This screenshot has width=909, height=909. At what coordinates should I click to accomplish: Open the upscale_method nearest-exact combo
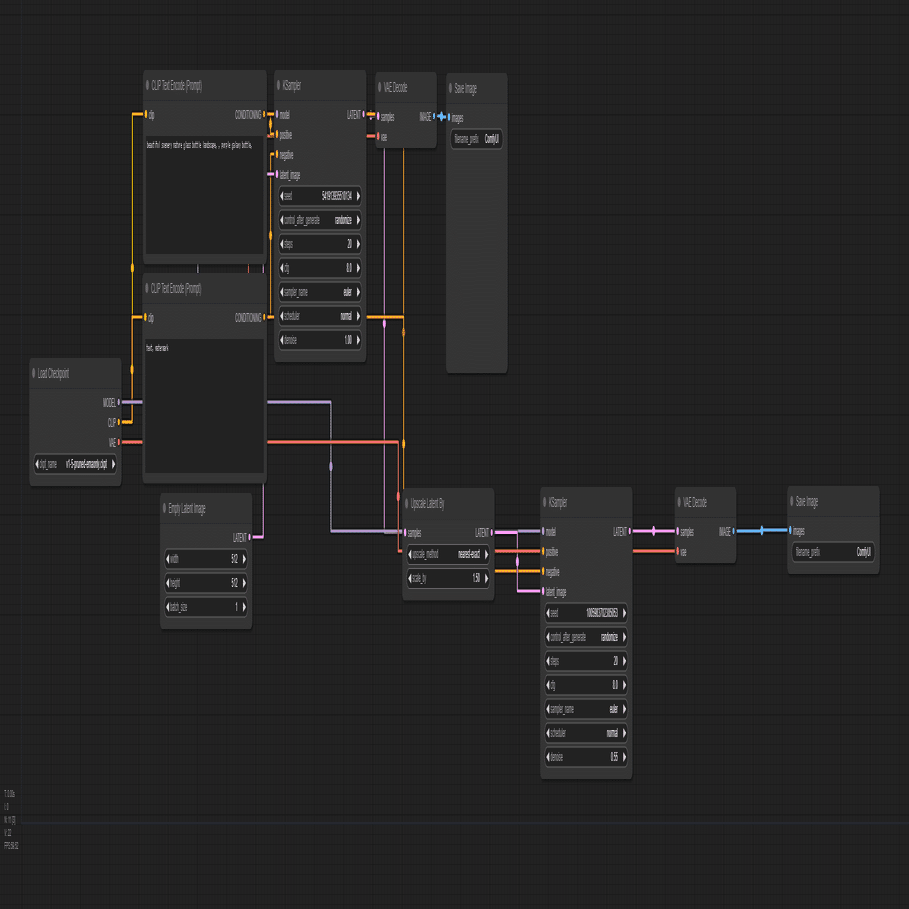448,554
